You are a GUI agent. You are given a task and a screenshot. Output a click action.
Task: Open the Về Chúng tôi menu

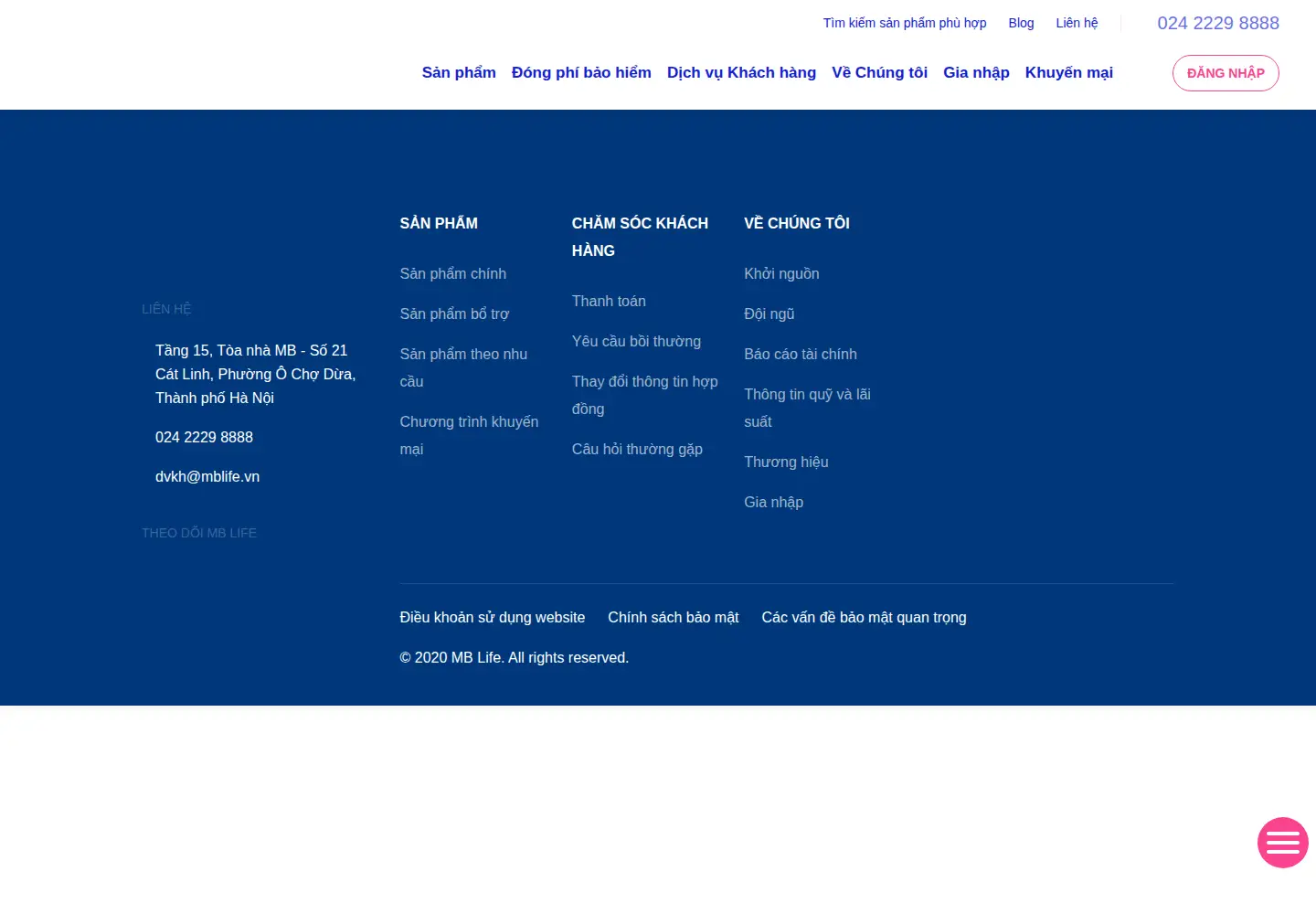pyautogui.click(x=879, y=72)
